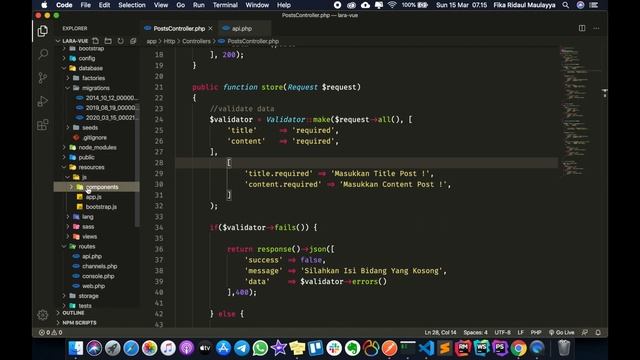Open the Search view in activity bar
This screenshot has height=360, width=640.
click(x=42, y=54)
